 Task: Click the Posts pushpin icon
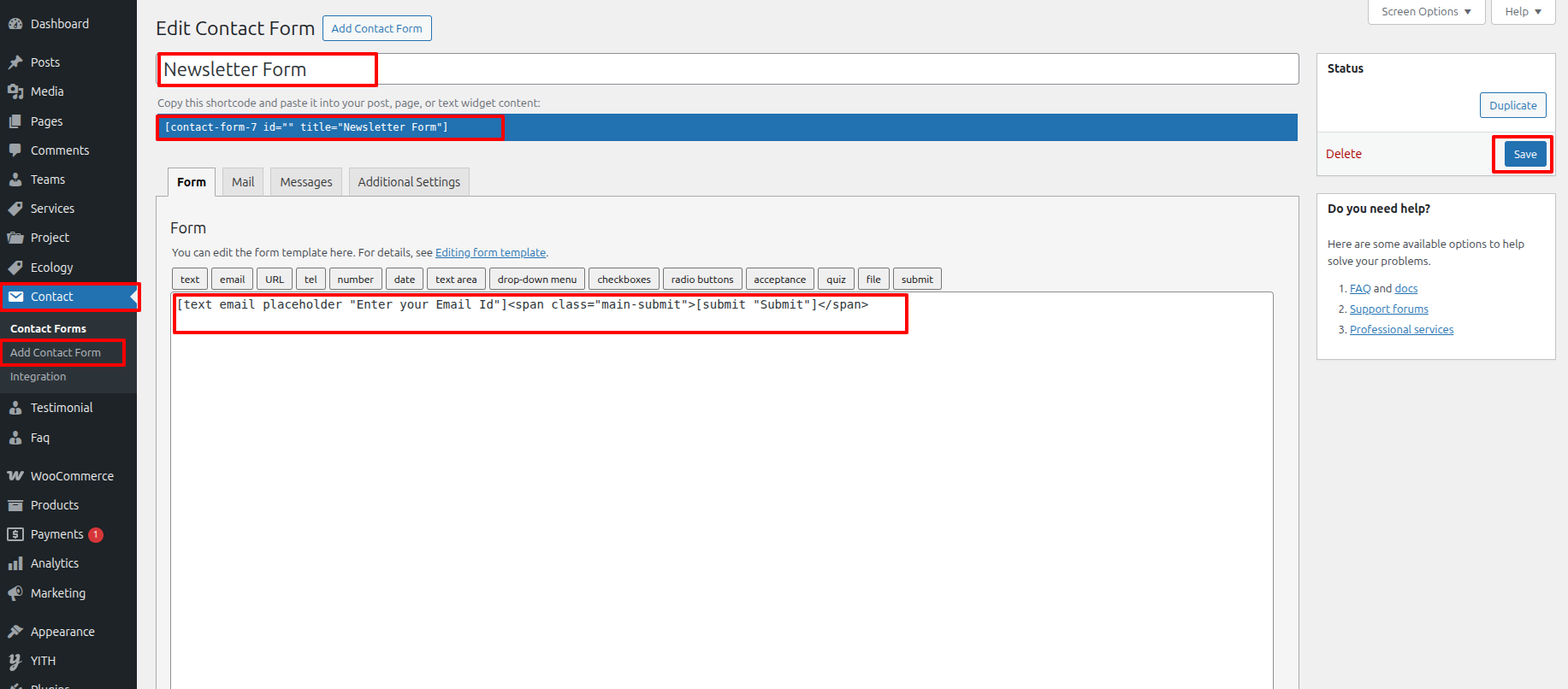tap(15, 62)
